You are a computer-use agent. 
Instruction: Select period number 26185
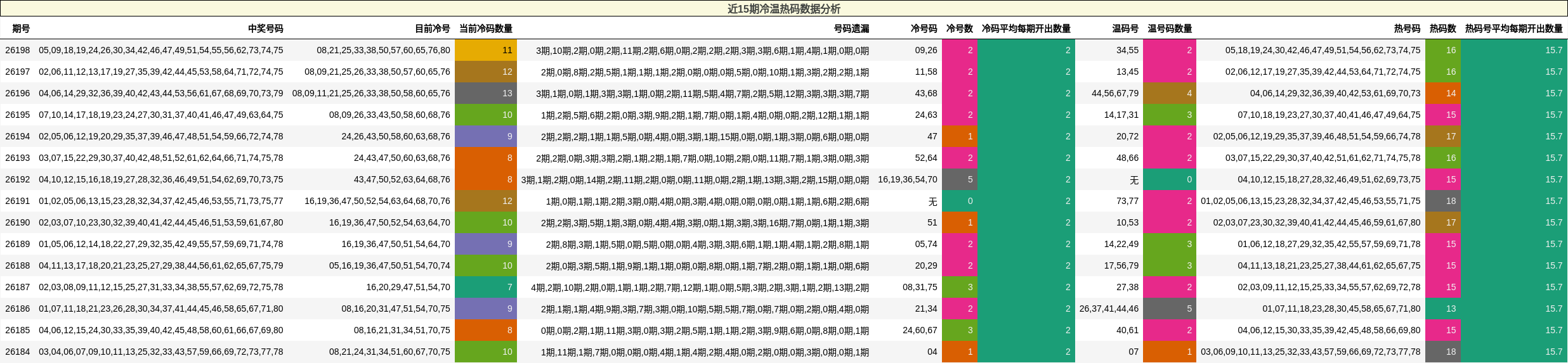(18, 330)
